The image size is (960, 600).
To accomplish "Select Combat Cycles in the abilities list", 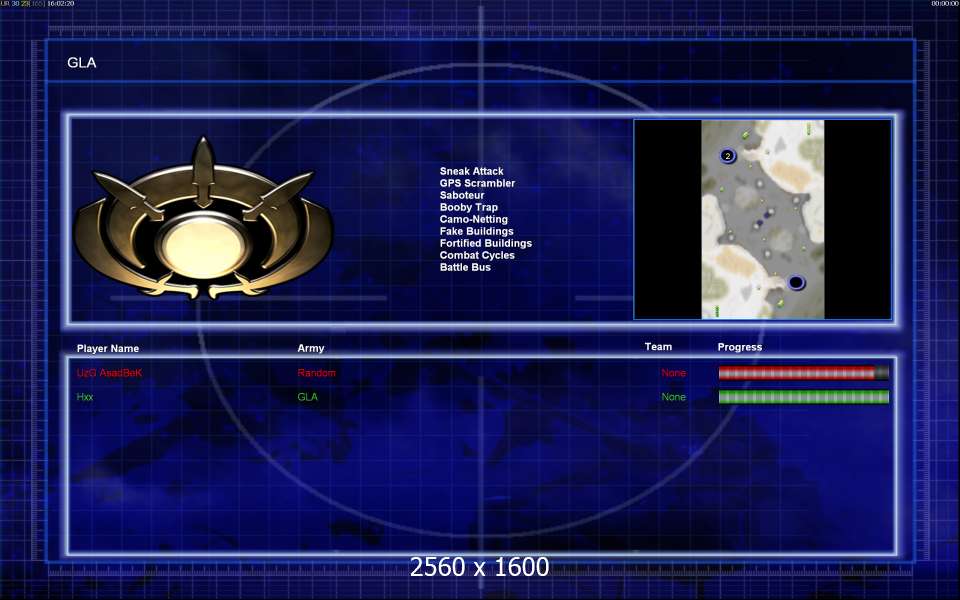I will coord(477,255).
